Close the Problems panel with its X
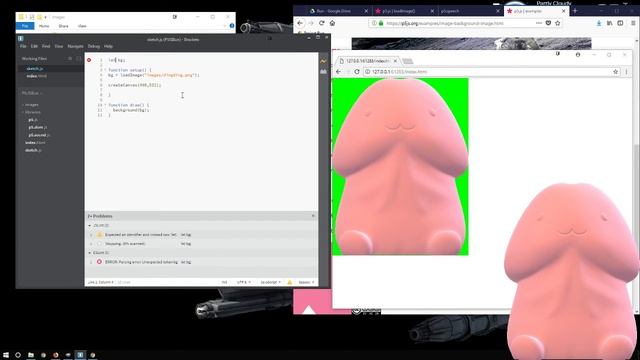 313,216
